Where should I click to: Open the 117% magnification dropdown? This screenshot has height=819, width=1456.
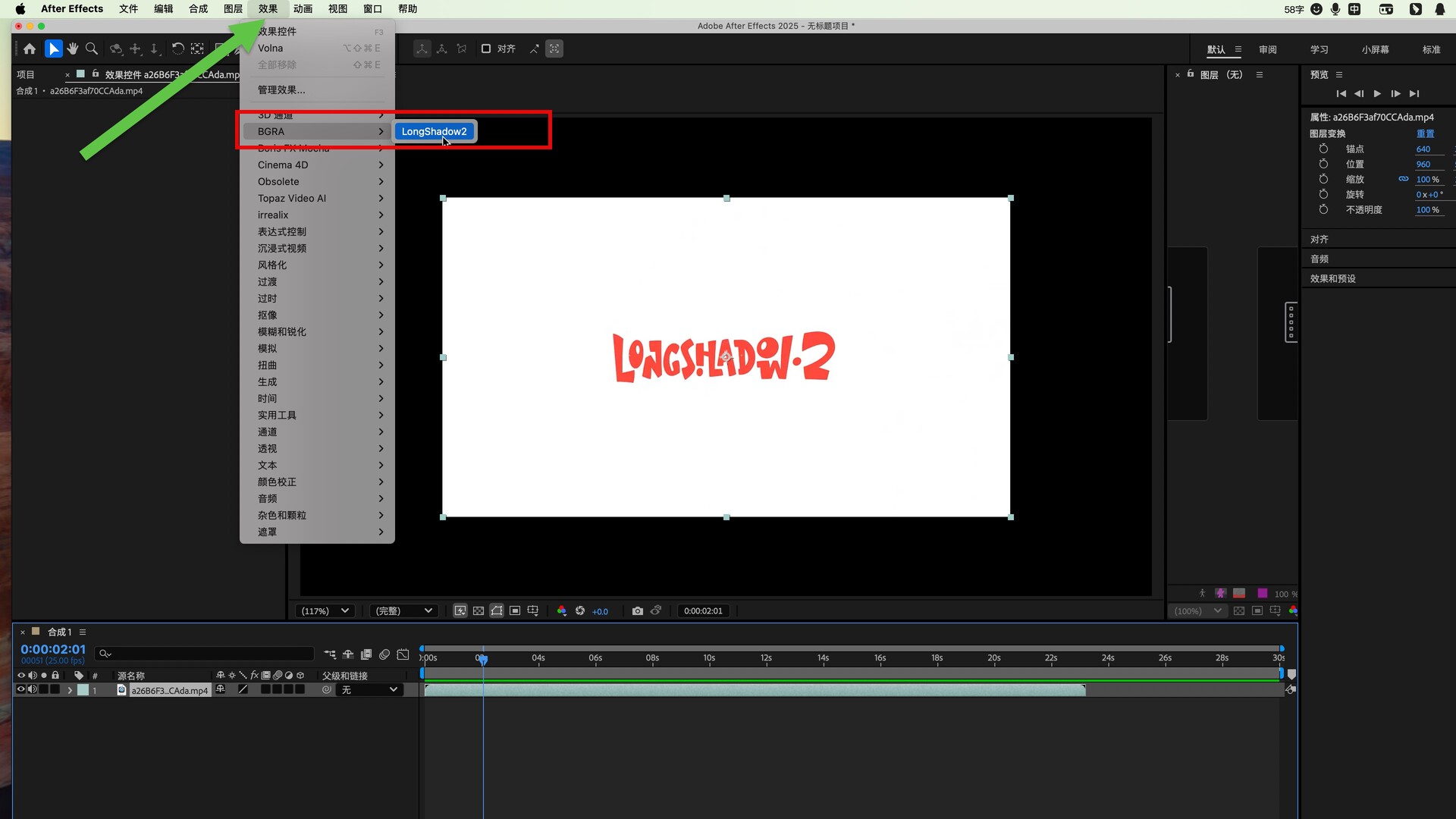click(x=325, y=610)
